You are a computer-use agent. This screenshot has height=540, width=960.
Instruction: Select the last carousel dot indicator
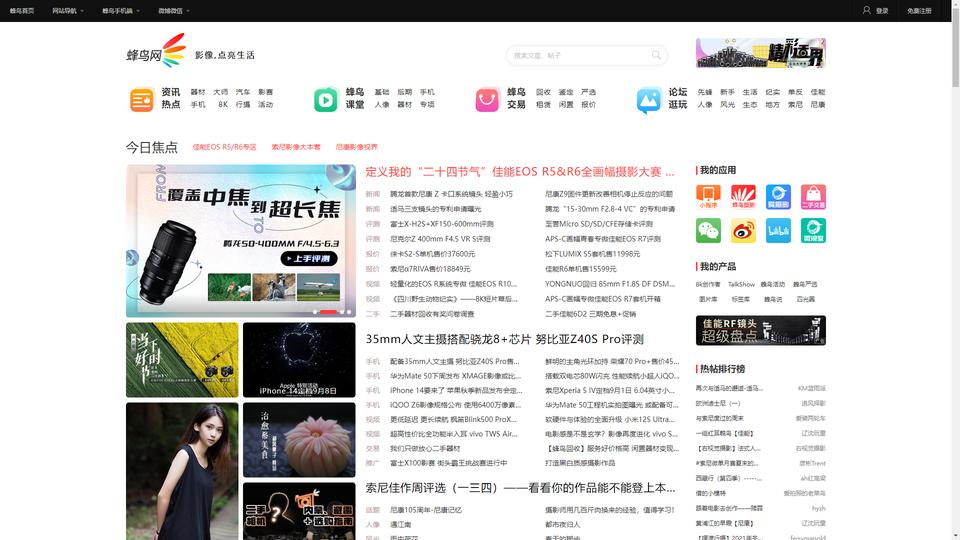[x=349, y=312]
